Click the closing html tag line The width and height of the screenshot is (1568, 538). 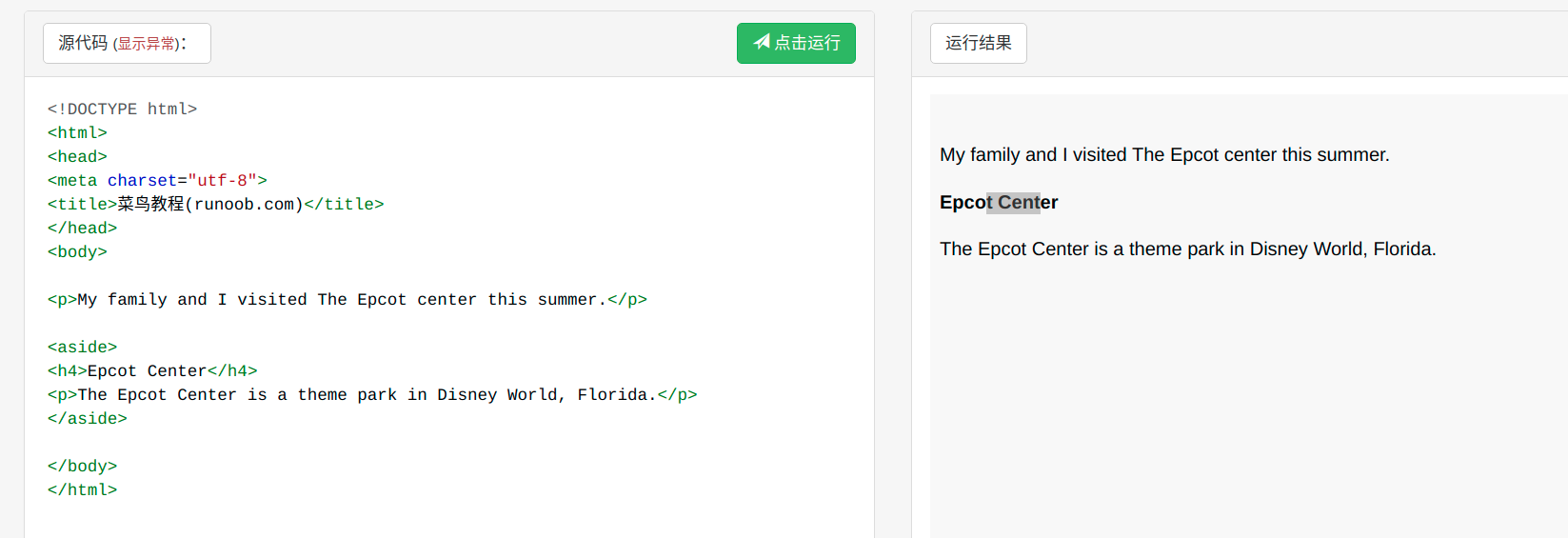tap(82, 489)
